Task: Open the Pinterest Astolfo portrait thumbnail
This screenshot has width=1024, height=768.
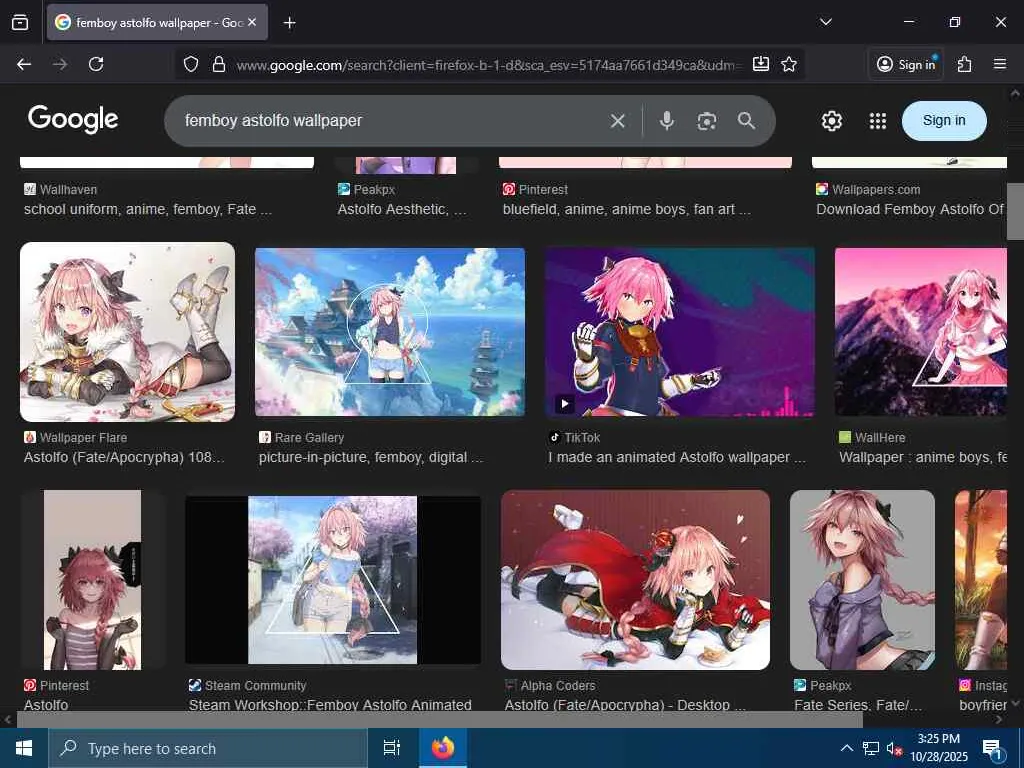Action: [x=92, y=580]
